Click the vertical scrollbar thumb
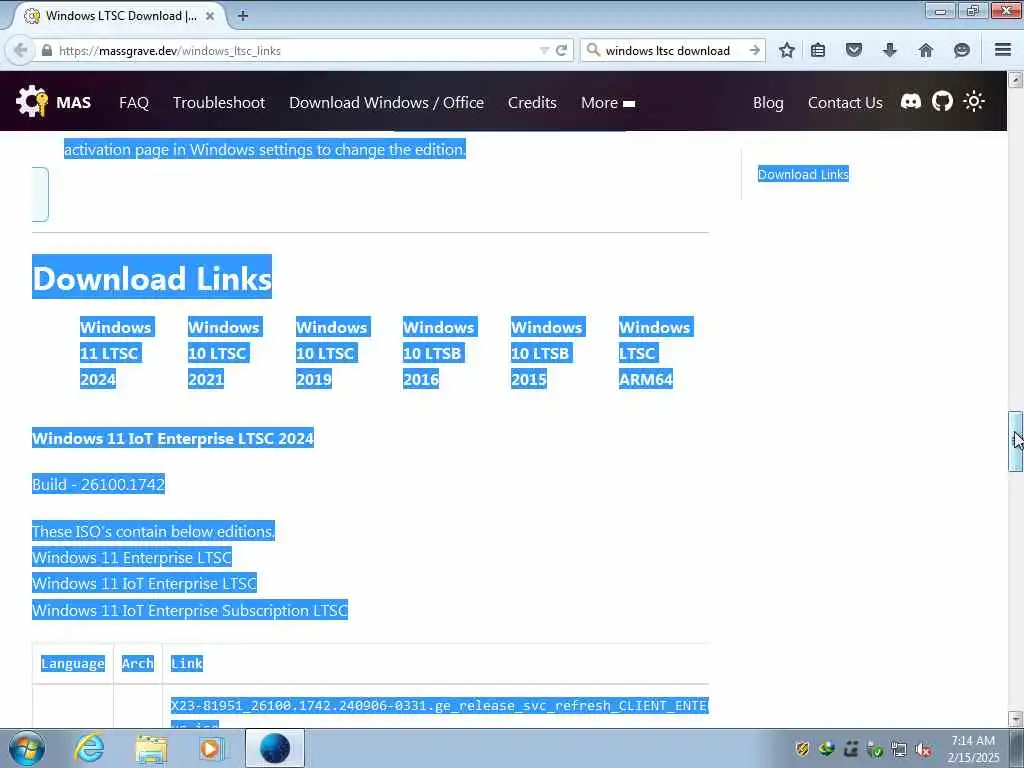Viewport: 1024px width, 768px height. [x=1015, y=441]
